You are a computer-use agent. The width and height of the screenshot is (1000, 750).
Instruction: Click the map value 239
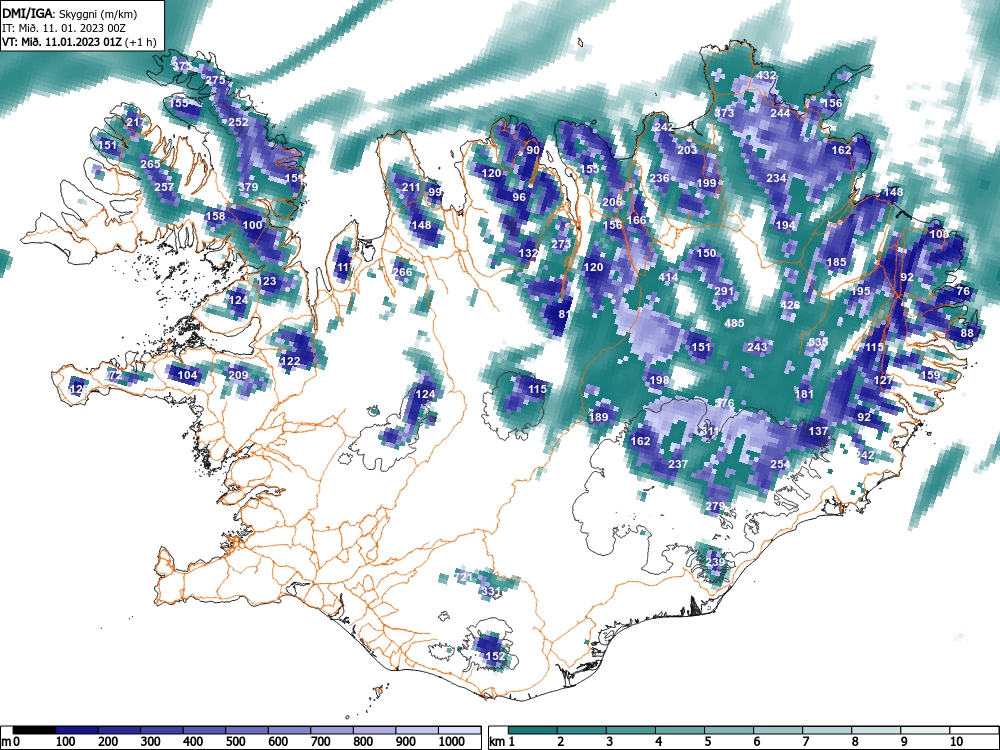(x=715, y=562)
